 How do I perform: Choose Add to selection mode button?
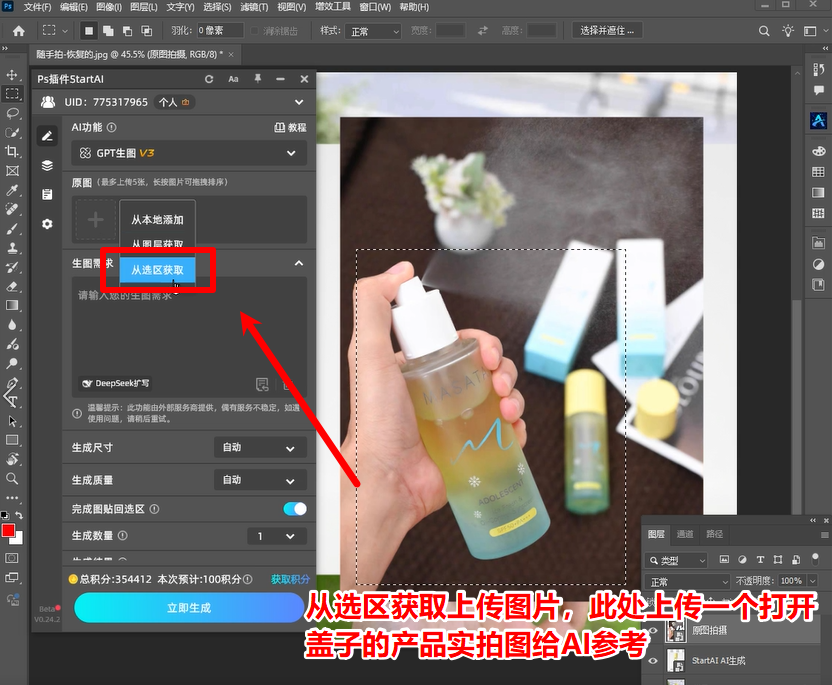click(x=108, y=31)
